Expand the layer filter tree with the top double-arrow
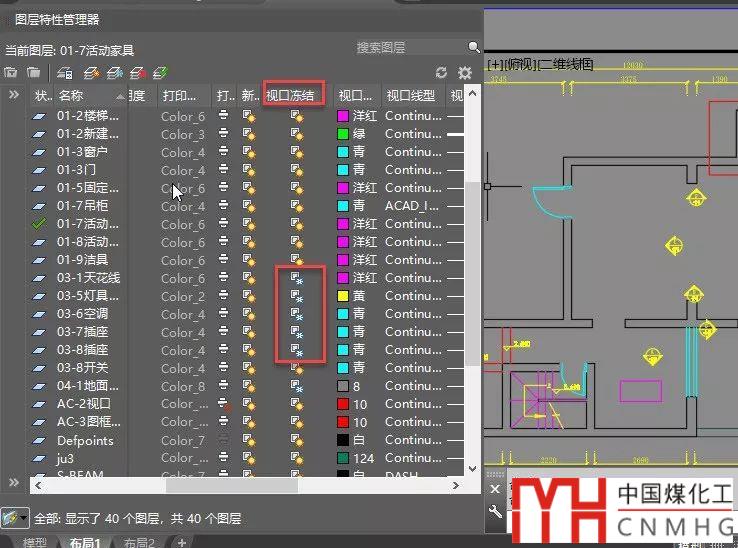Screen dimensions: 738x548 [x=14, y=95]
